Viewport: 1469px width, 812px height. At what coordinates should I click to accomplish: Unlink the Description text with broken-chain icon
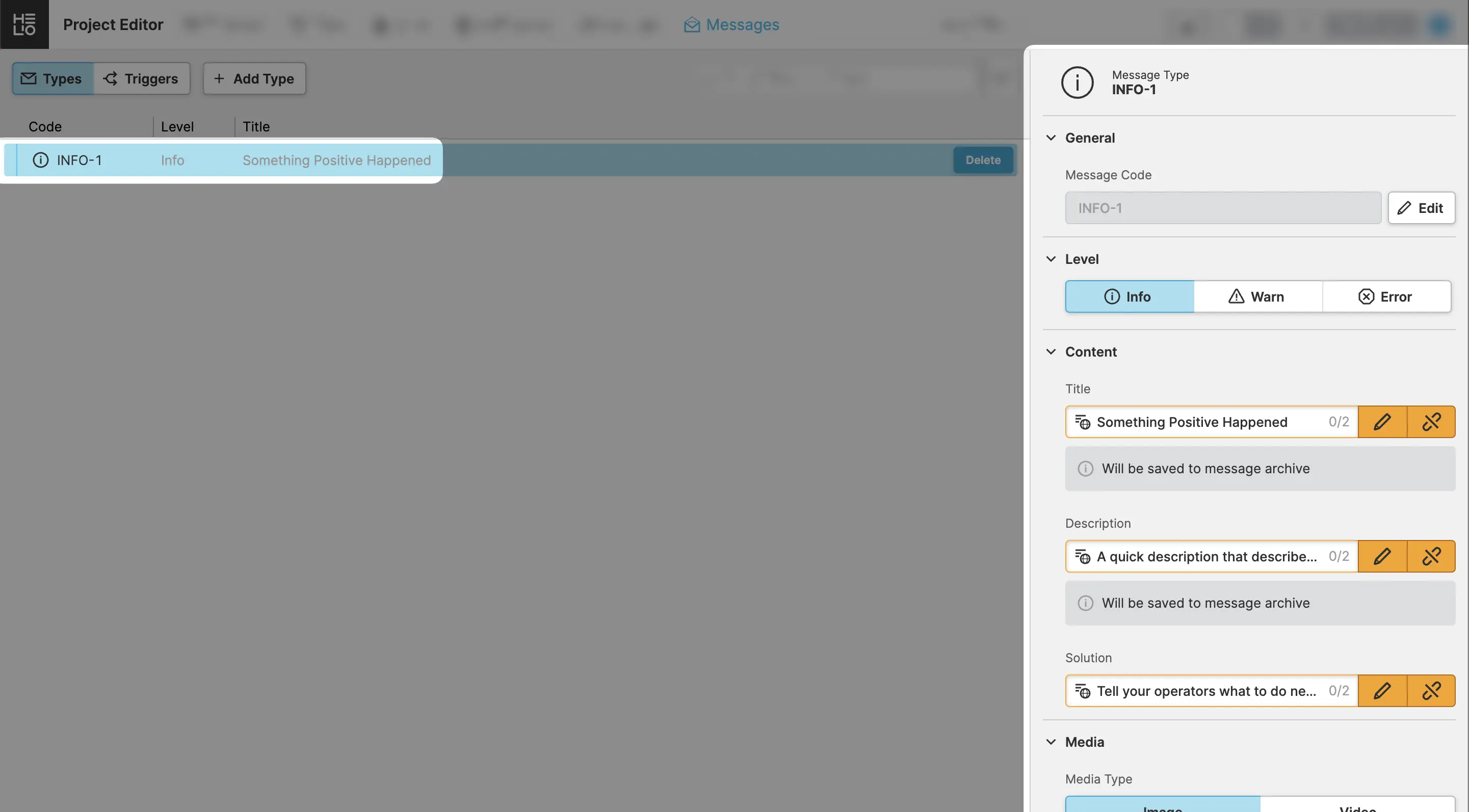(1431, 556)
